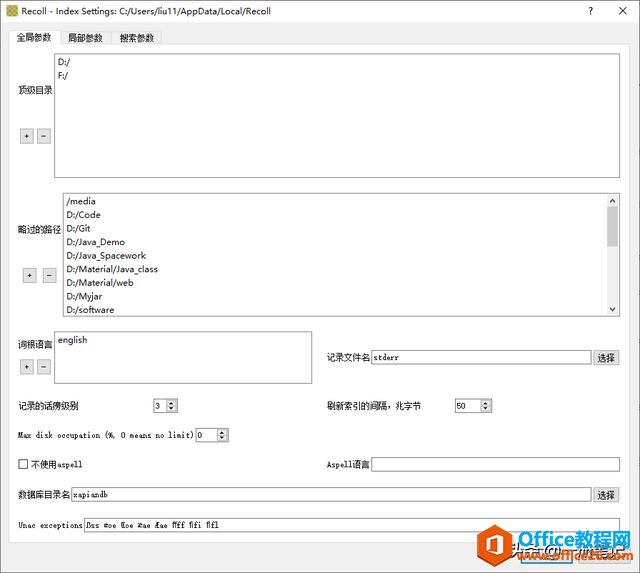Viewport: 640px width, 573px height.
Task: Add a skipped path with plus button
Action: pyautogui.click(x=29, y=275)
